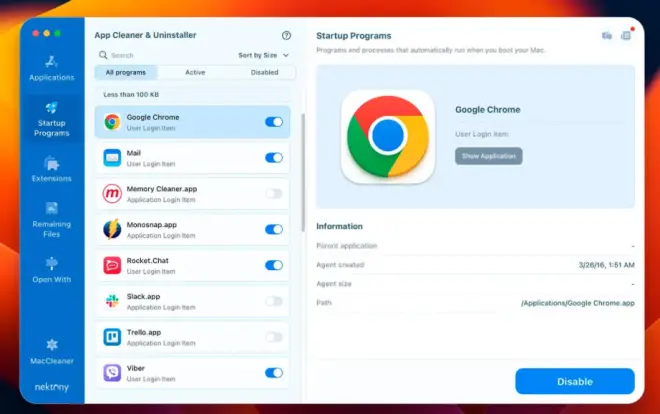This screenshot has height=414, width=660.
Task: Click the help question mark icon
Action: pos(287,35)
